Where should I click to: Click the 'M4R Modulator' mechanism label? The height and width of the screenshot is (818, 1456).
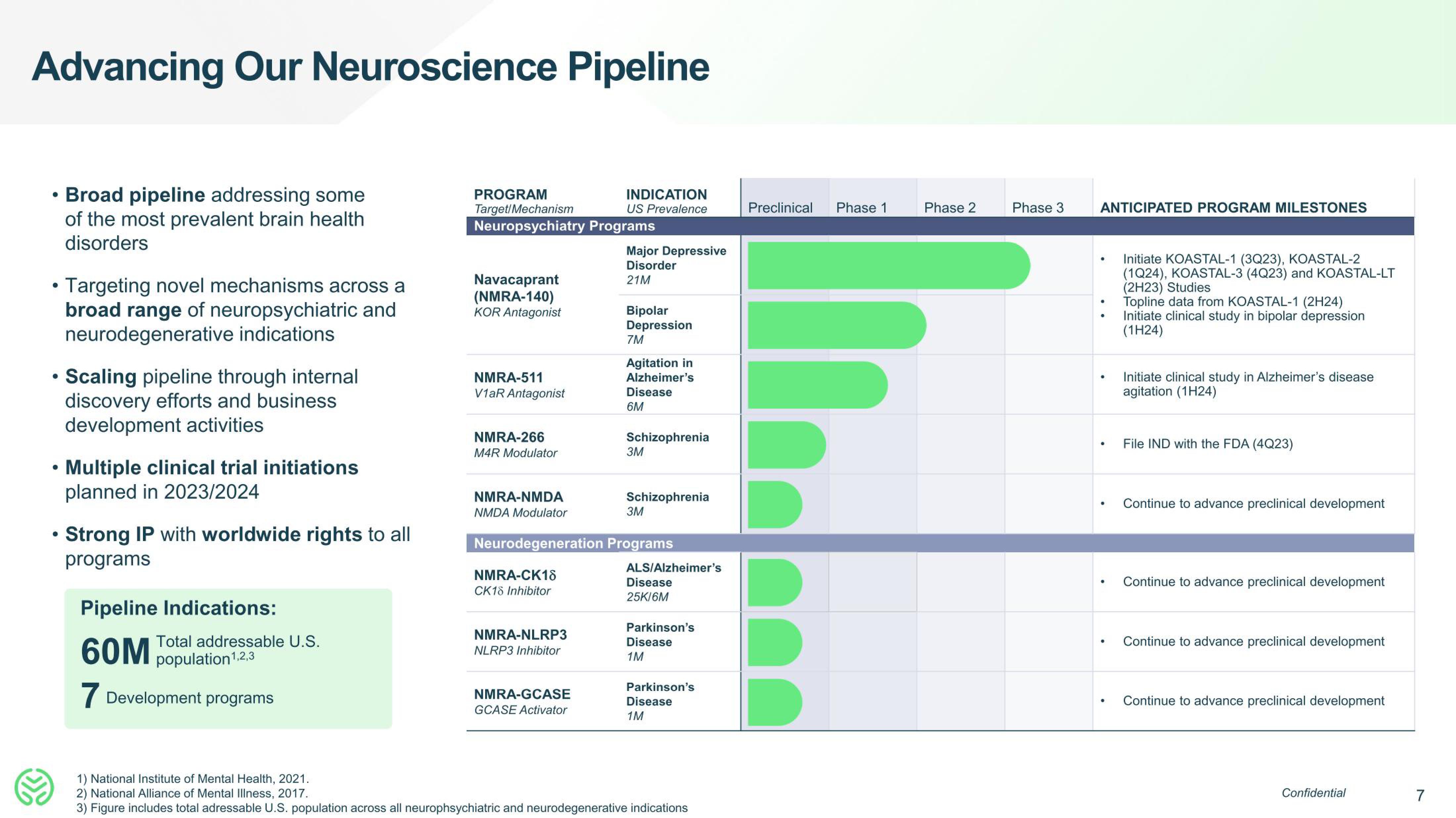click(516, 453)
